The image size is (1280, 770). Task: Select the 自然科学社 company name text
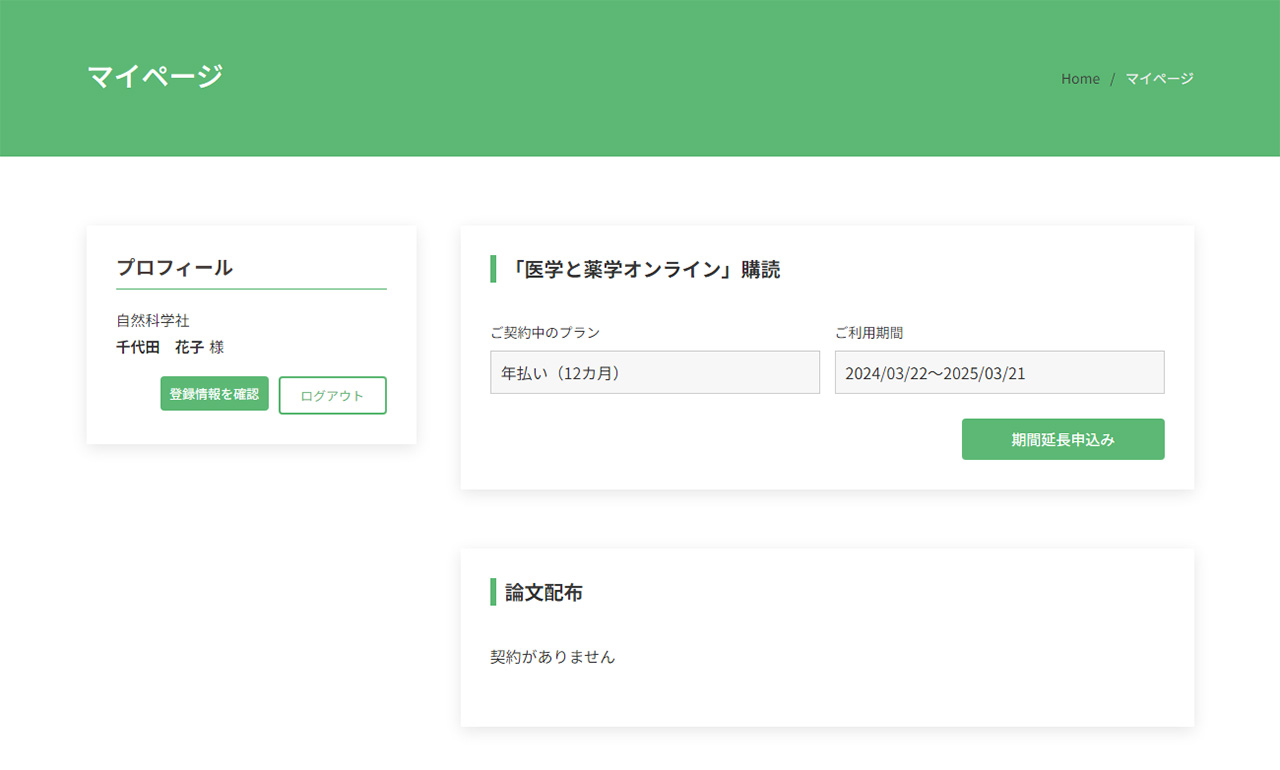tap(153, 321)
